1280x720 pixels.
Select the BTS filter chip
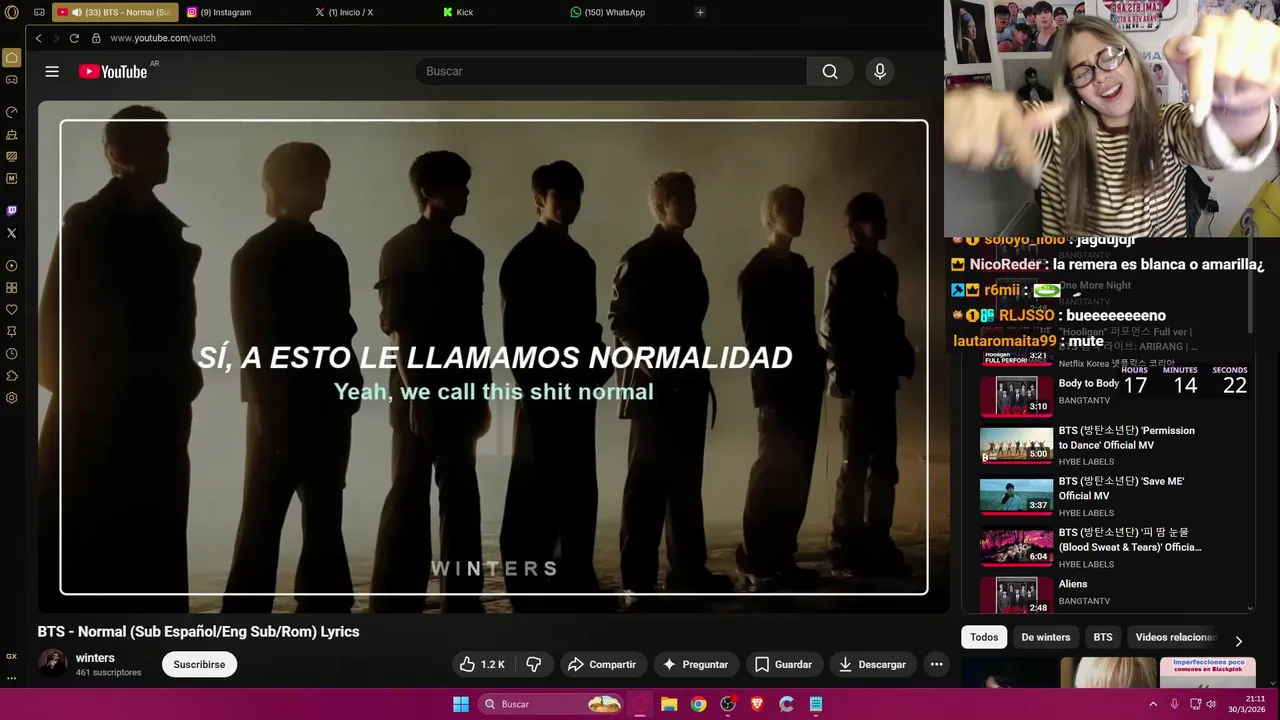[1102, 637]
